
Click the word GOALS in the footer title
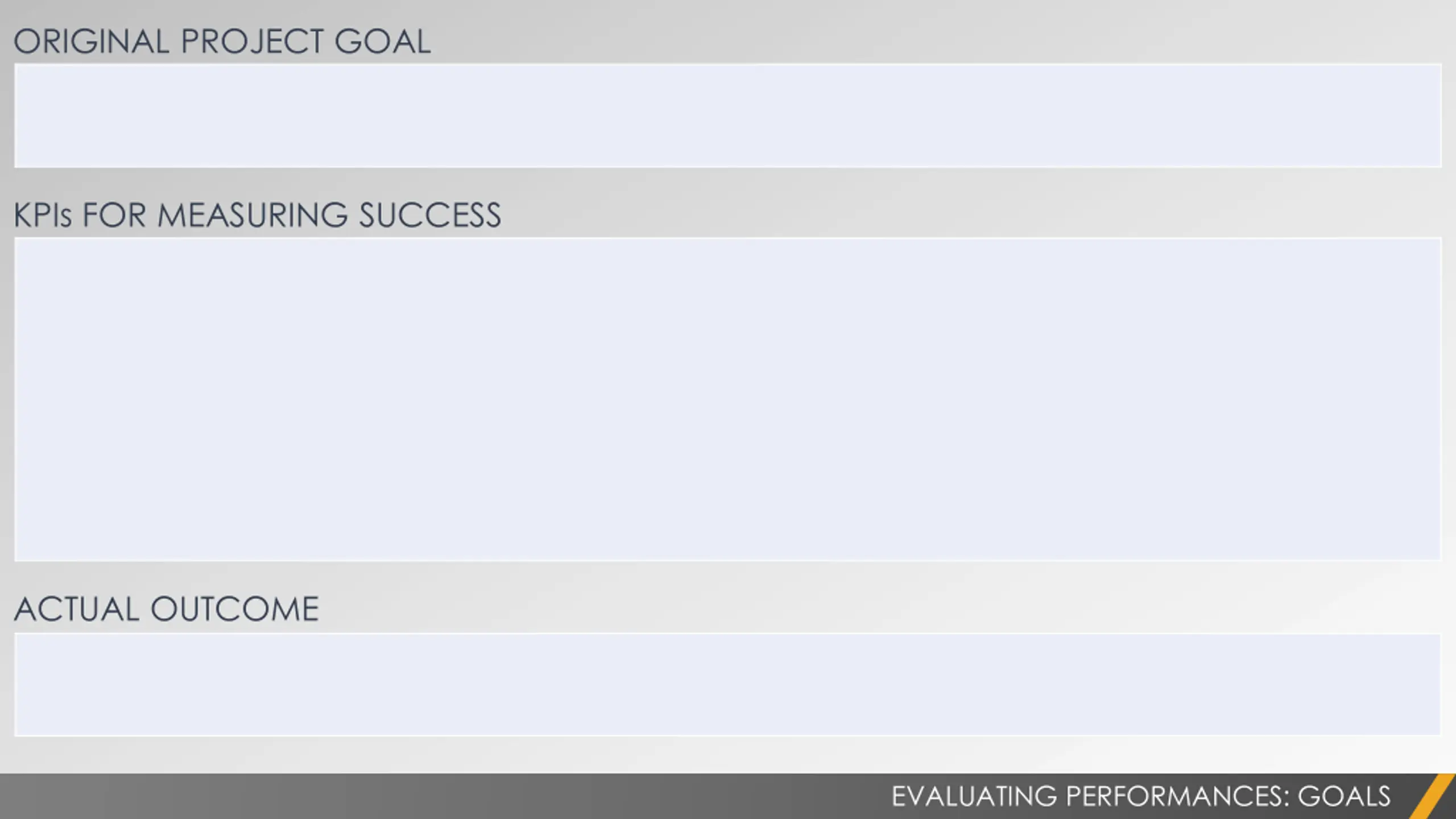pos(1344,796)
